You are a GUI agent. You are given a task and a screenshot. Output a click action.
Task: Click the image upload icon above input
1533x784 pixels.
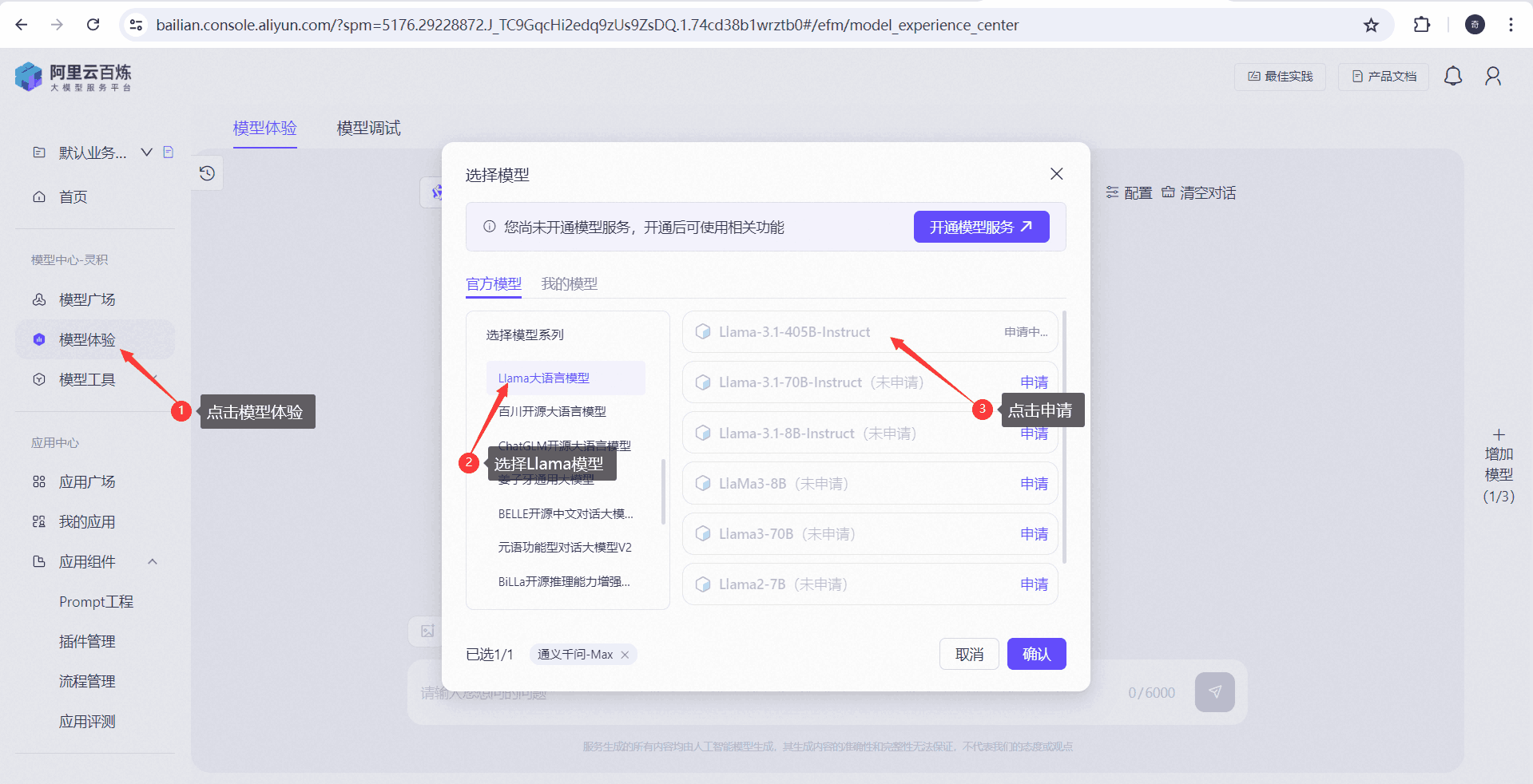point(427,632)
